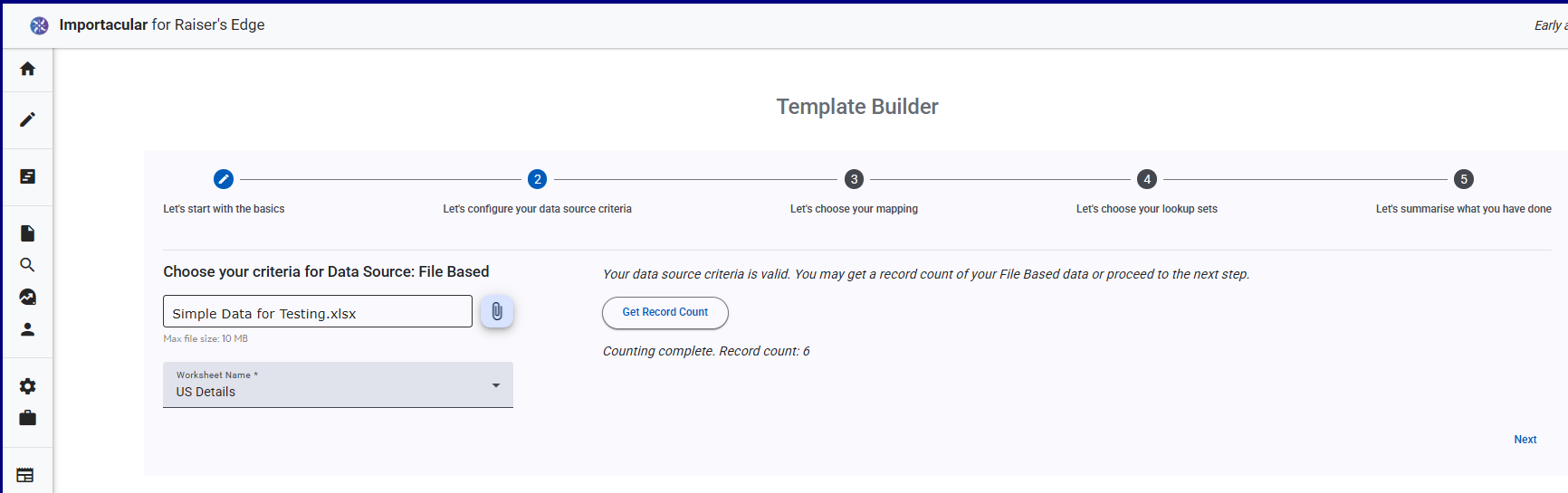Go back to step 1 basics
Viewport: 1568px width, 493px height.
point(224,179)
